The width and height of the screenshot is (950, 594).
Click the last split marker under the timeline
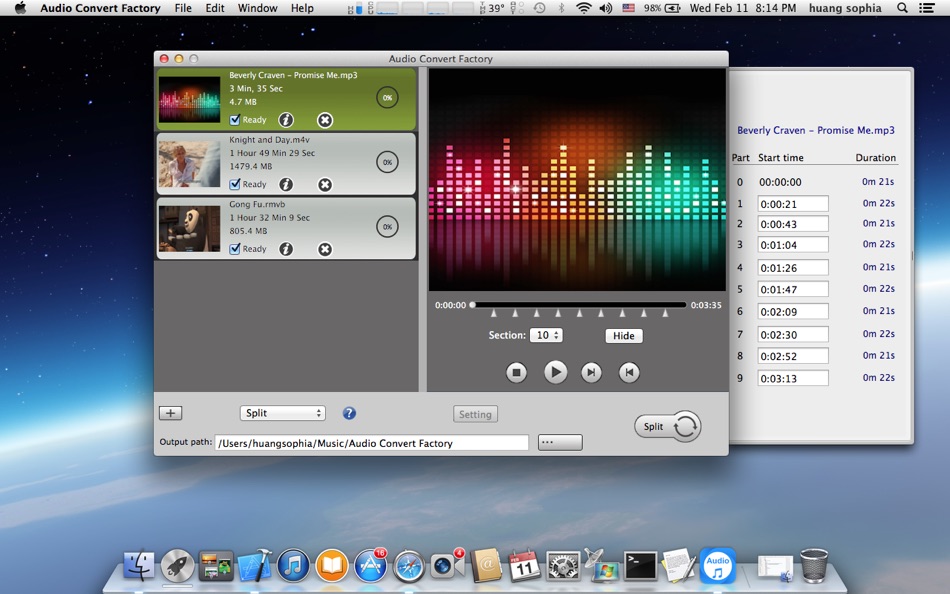665,313
